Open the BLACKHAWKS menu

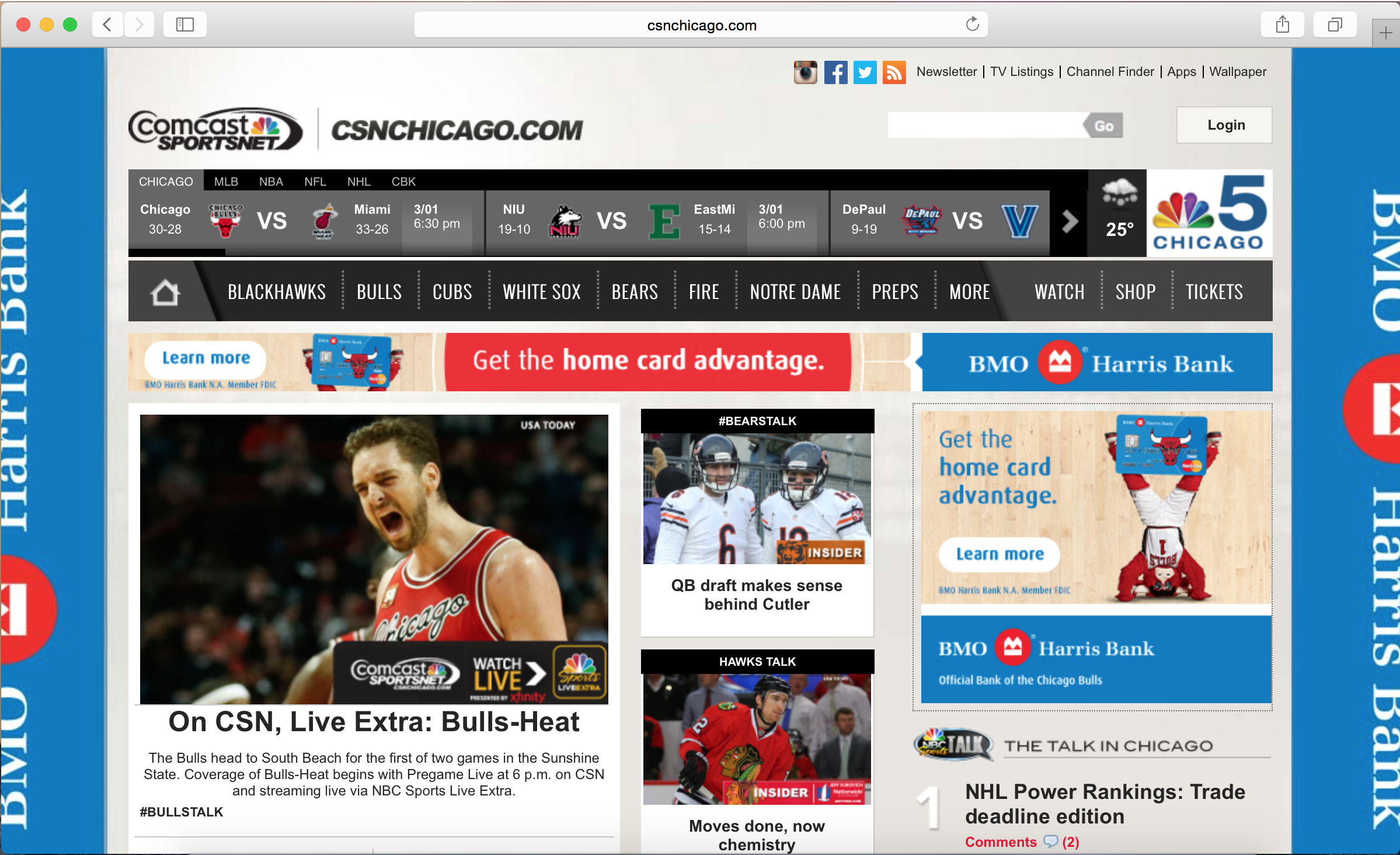click(277, 291)
